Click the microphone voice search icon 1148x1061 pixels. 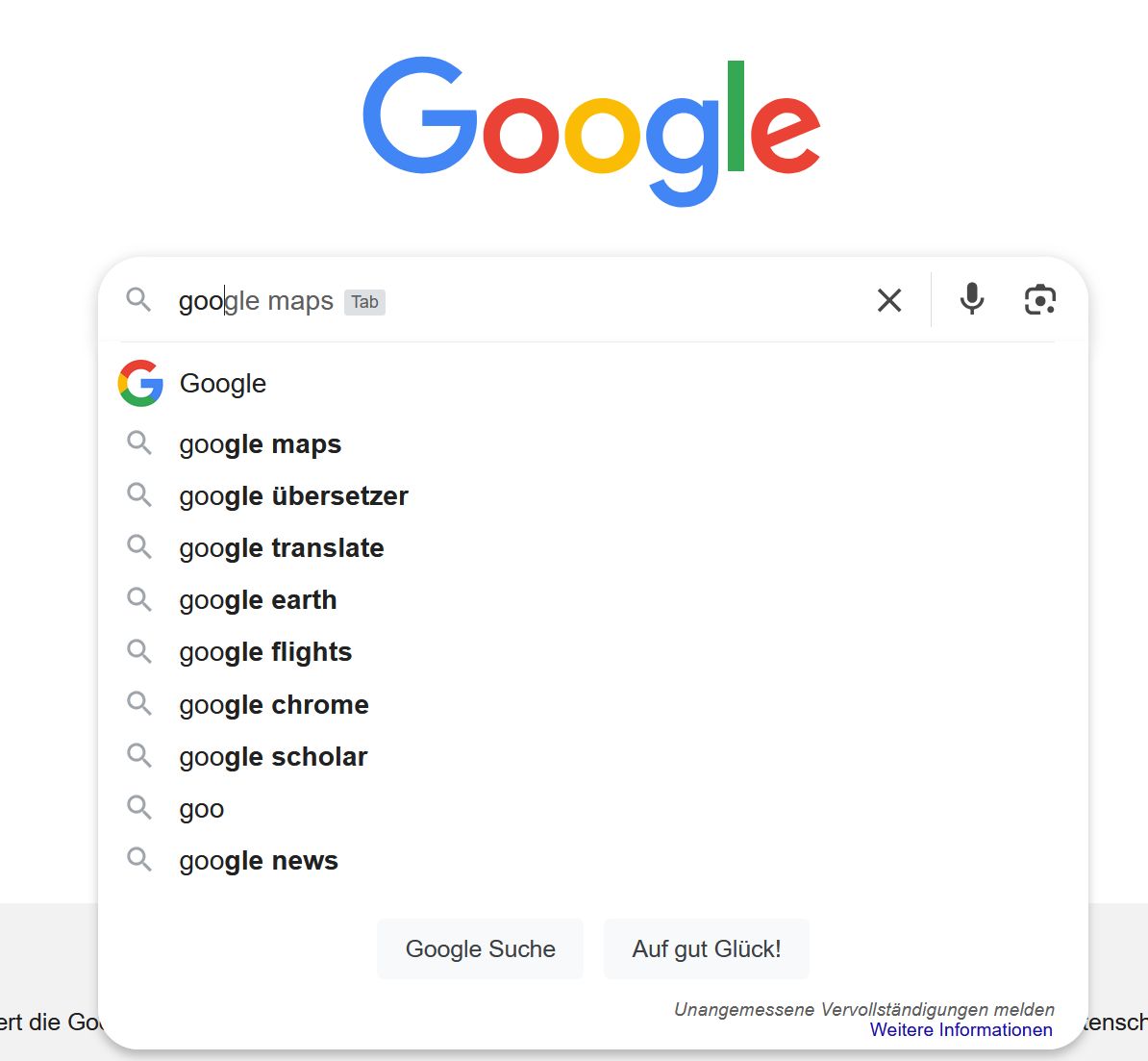(x=972, y=299)
